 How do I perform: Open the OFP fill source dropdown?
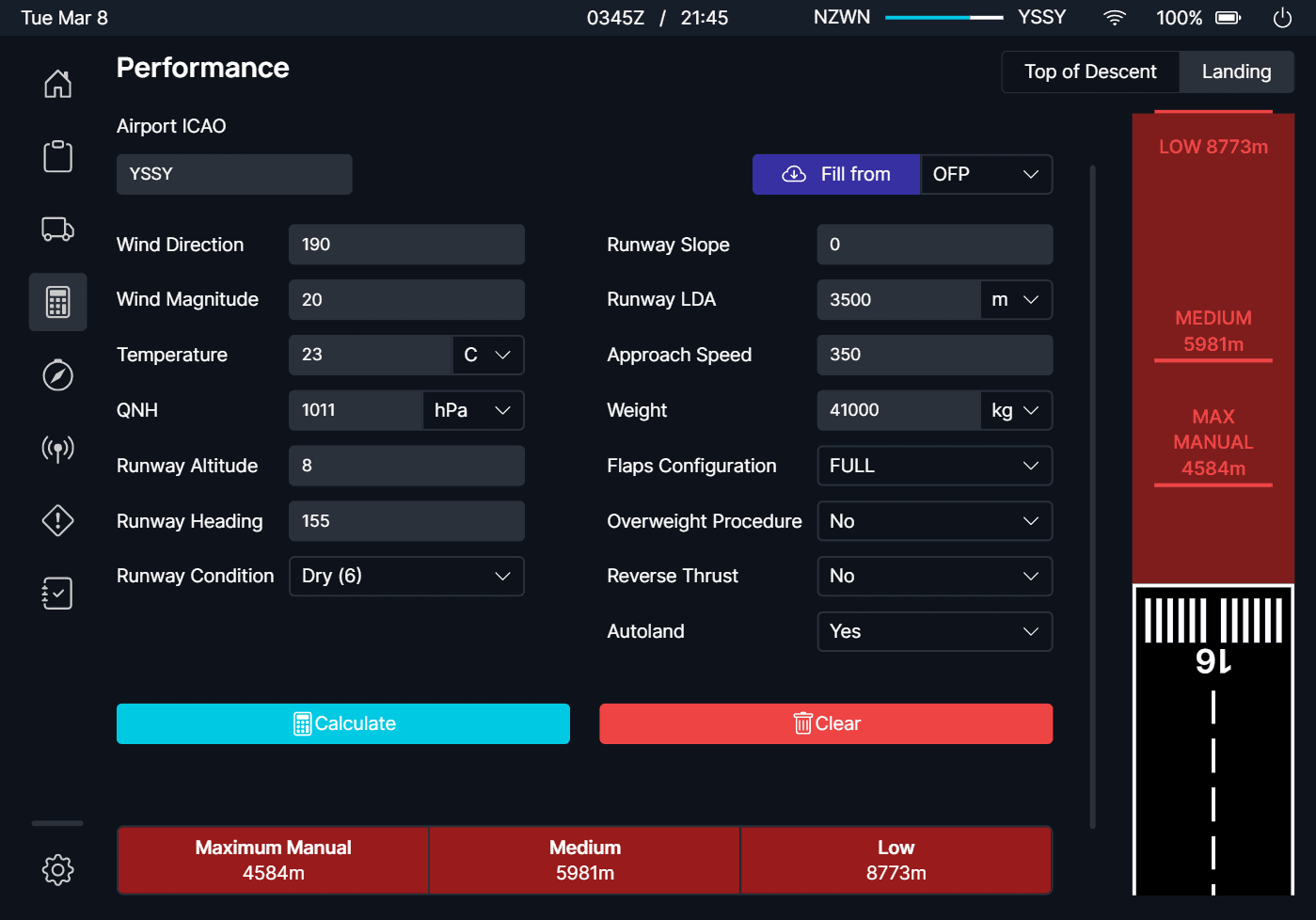click(985, 174)
